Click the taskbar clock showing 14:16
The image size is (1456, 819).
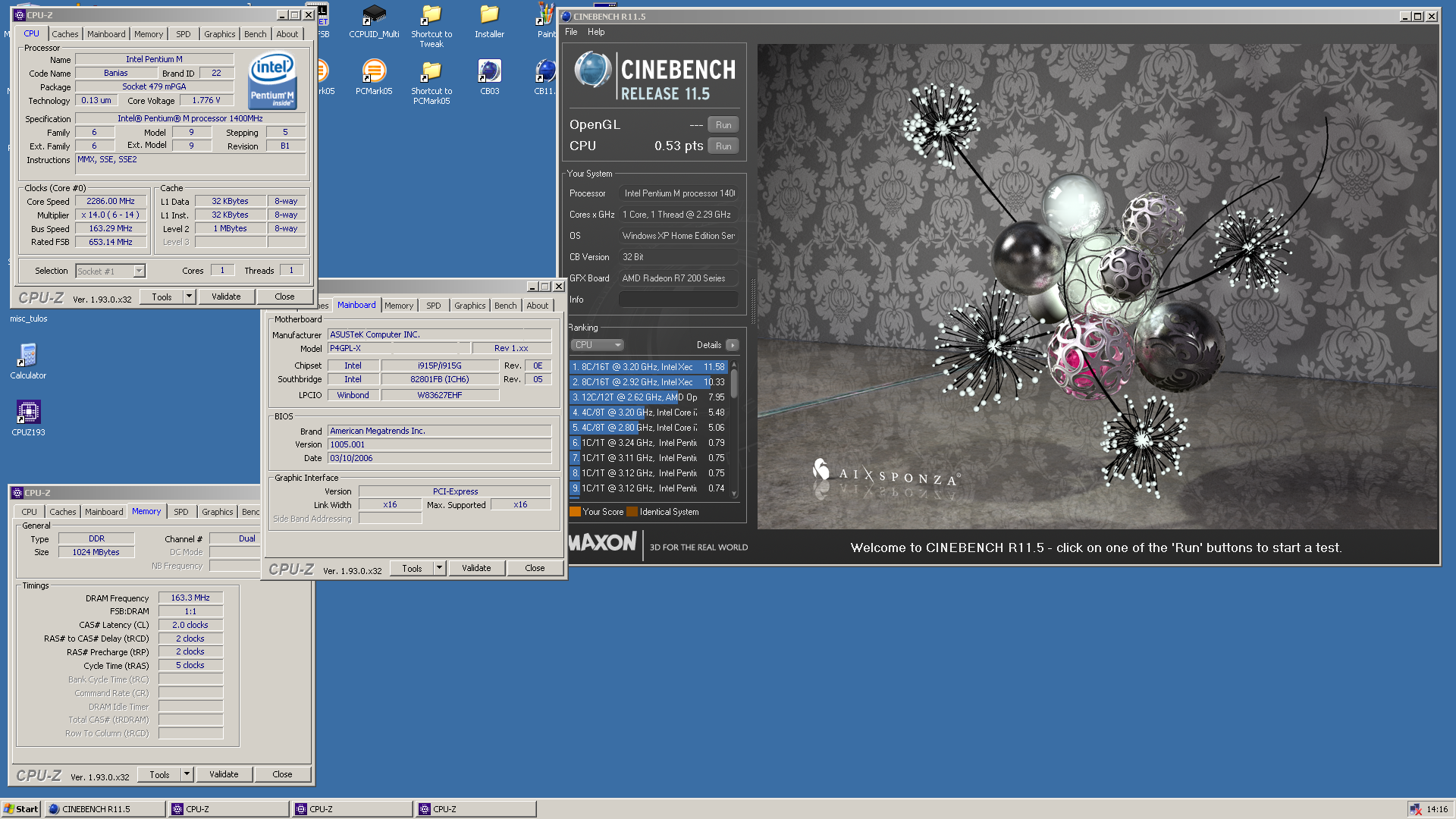(1437, 809)
